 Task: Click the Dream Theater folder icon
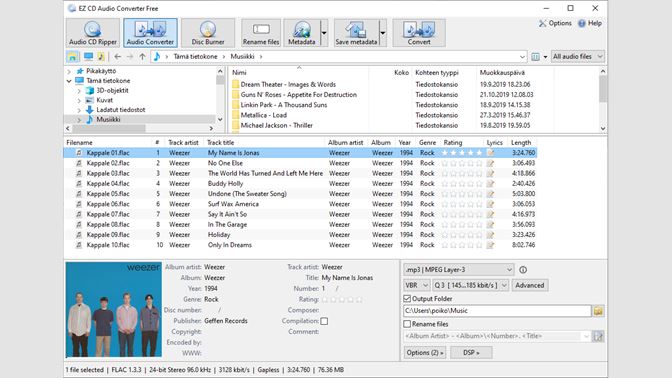[235, 84]
